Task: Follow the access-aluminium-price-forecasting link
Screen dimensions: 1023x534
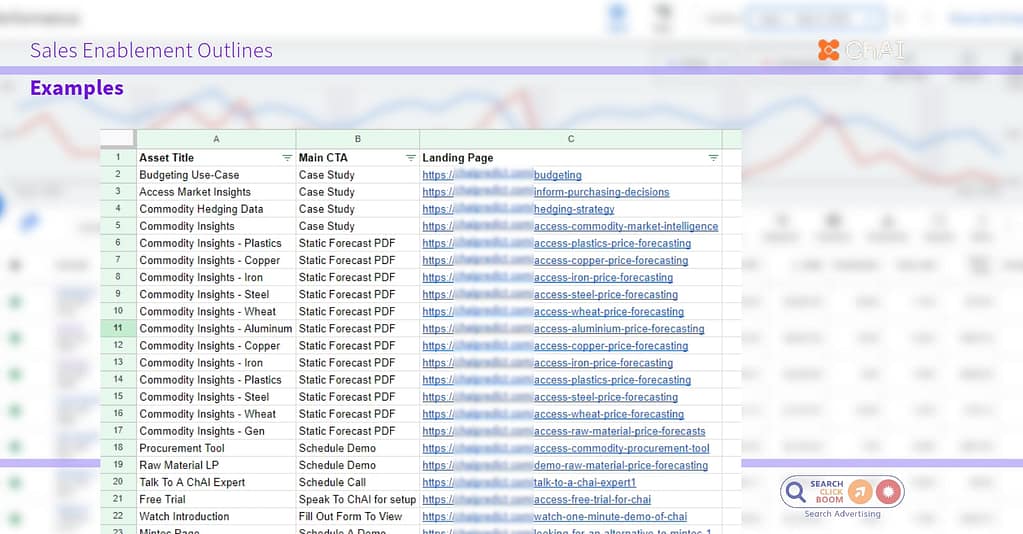Action: (619, 328)
